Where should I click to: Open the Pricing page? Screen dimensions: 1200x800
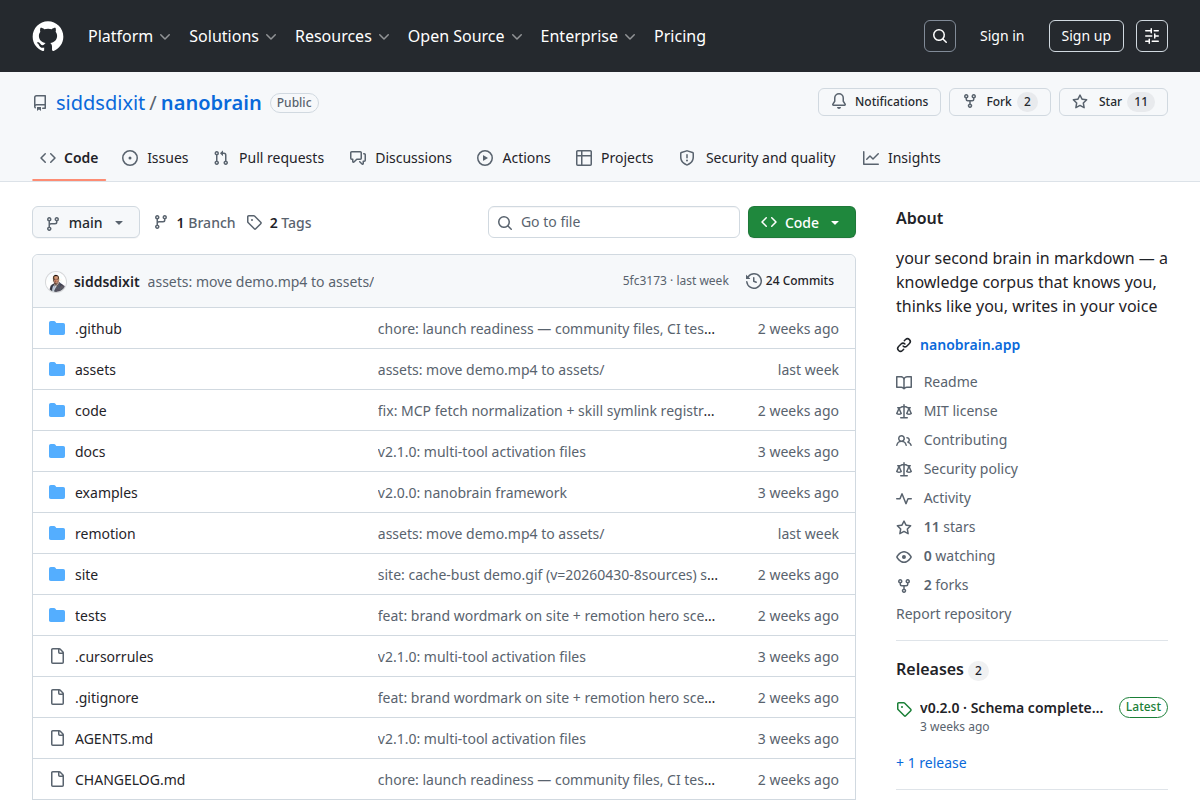680,36
